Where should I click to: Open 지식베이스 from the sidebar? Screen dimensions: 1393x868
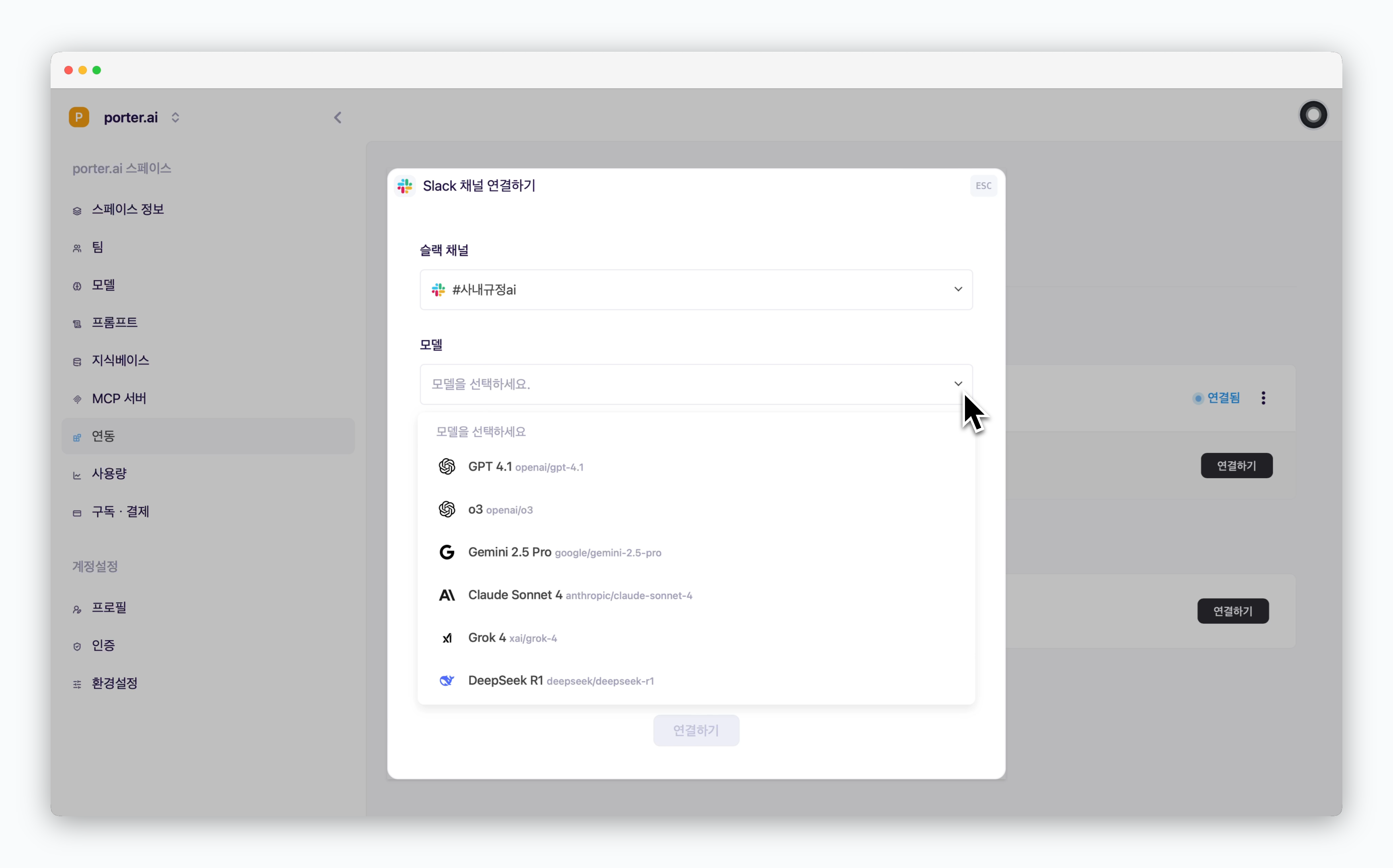click(208, 360)
